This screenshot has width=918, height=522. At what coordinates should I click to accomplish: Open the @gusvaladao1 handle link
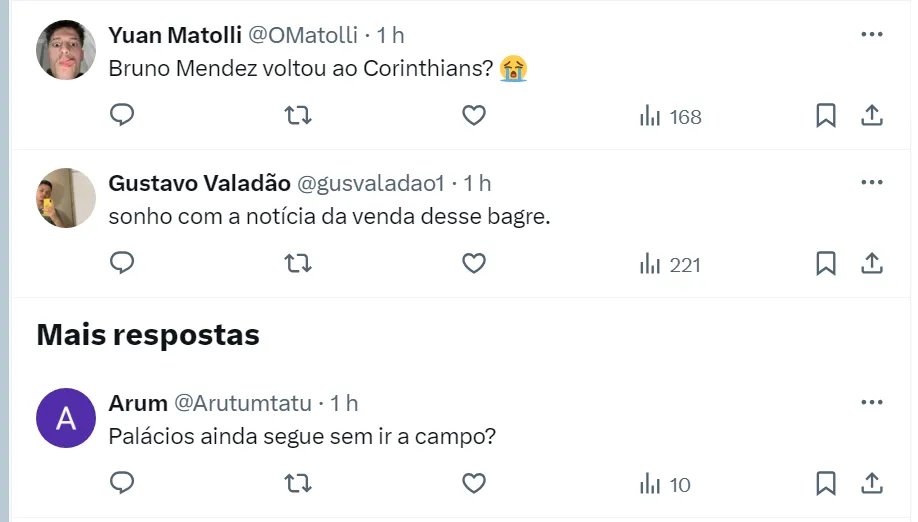371,183
